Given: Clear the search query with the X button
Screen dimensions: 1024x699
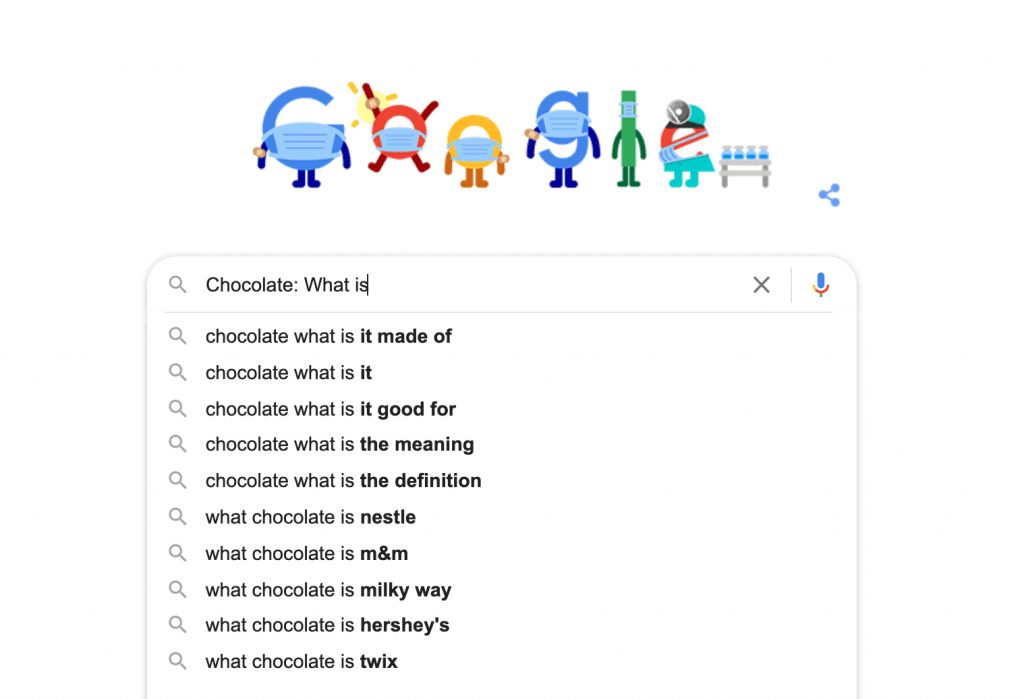Looking at the screenshot, I should coord(761,285).
